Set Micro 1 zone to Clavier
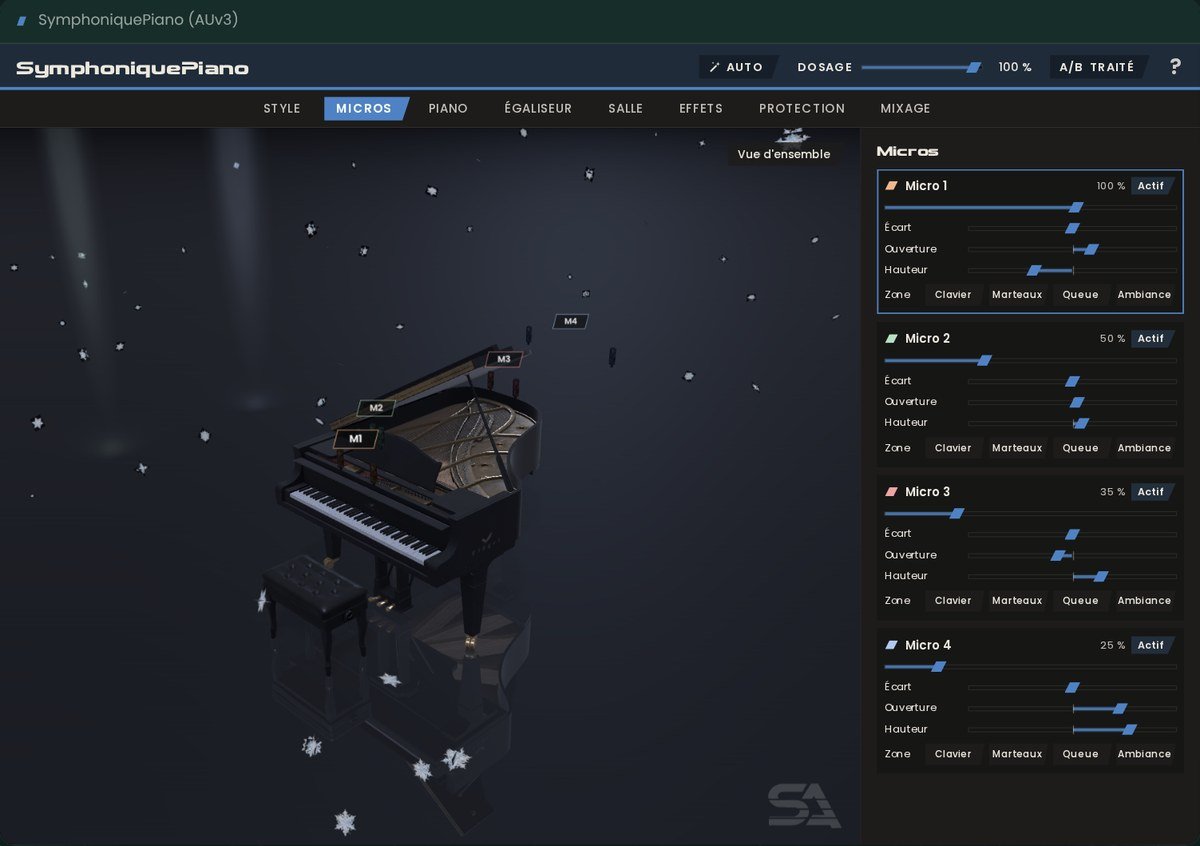 point(953,295)
